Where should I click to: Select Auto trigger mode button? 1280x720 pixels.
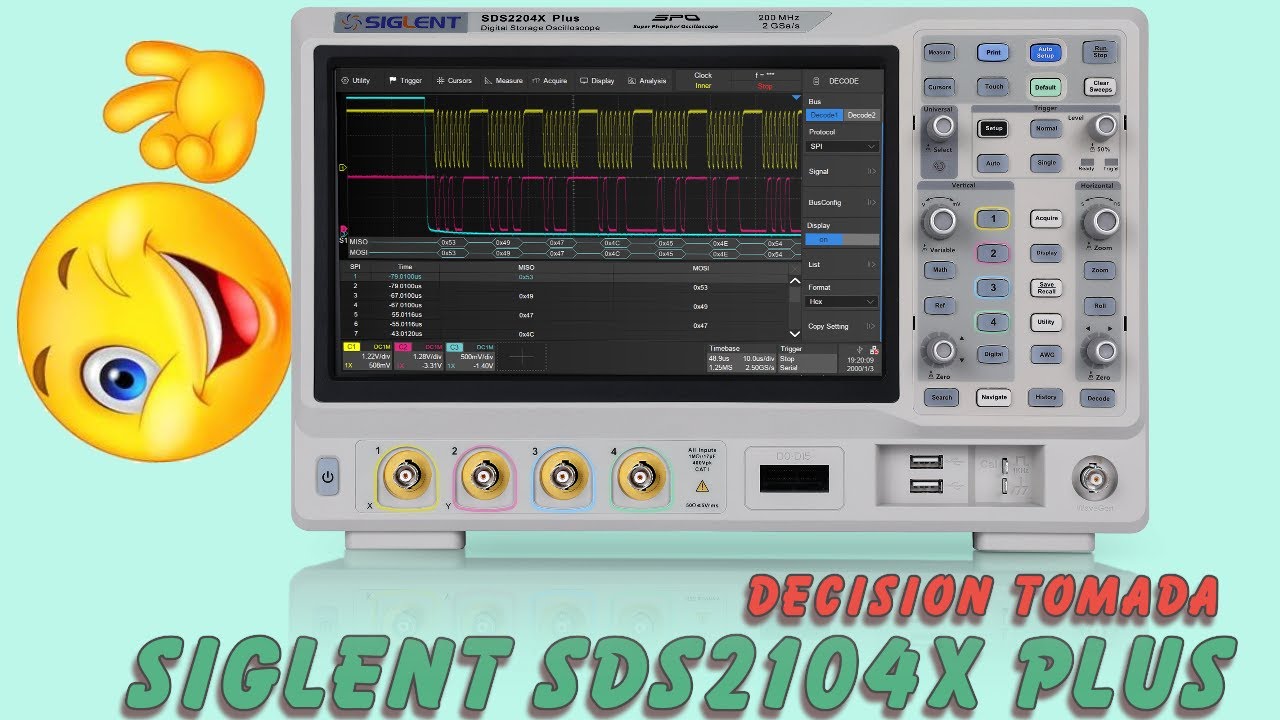(993, 163)
